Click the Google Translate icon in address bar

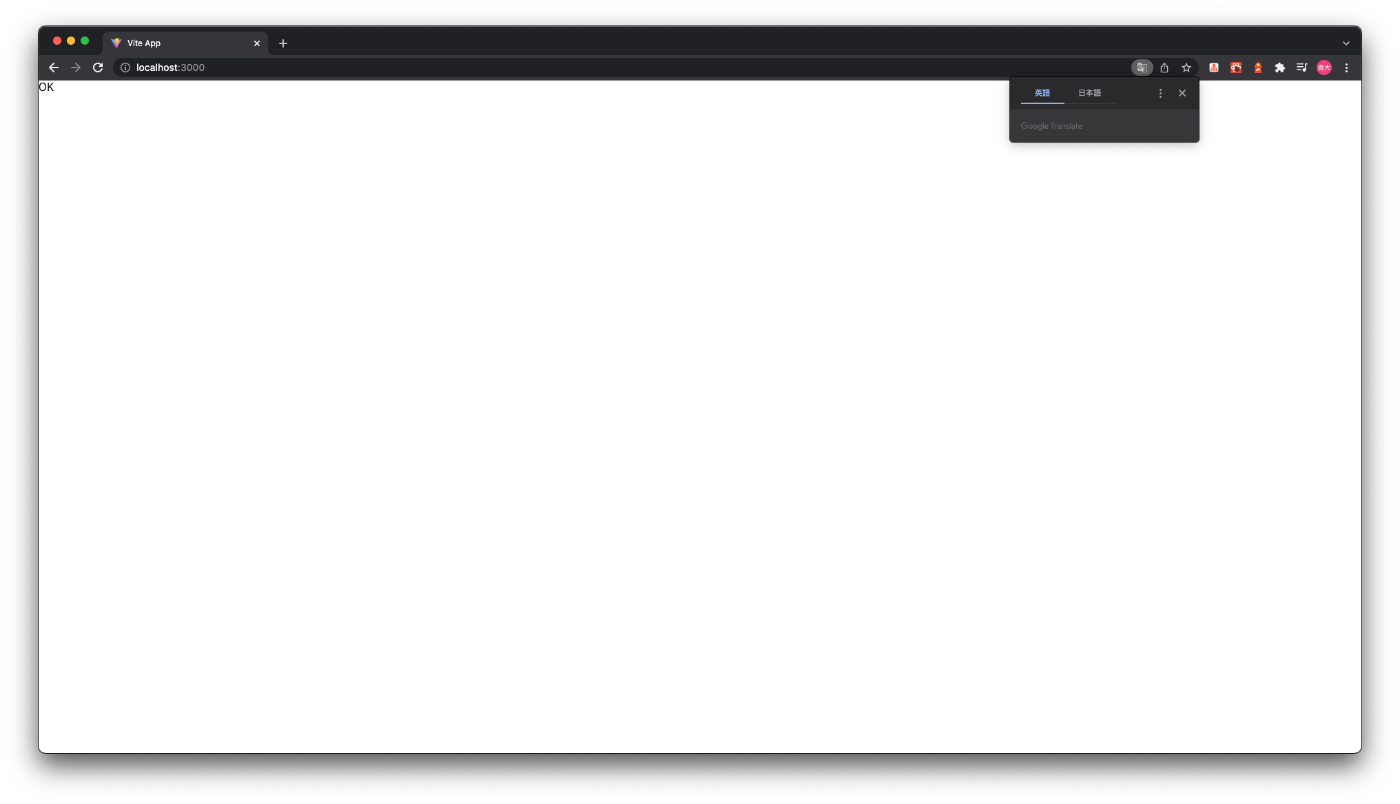[x=1142, y=68]
